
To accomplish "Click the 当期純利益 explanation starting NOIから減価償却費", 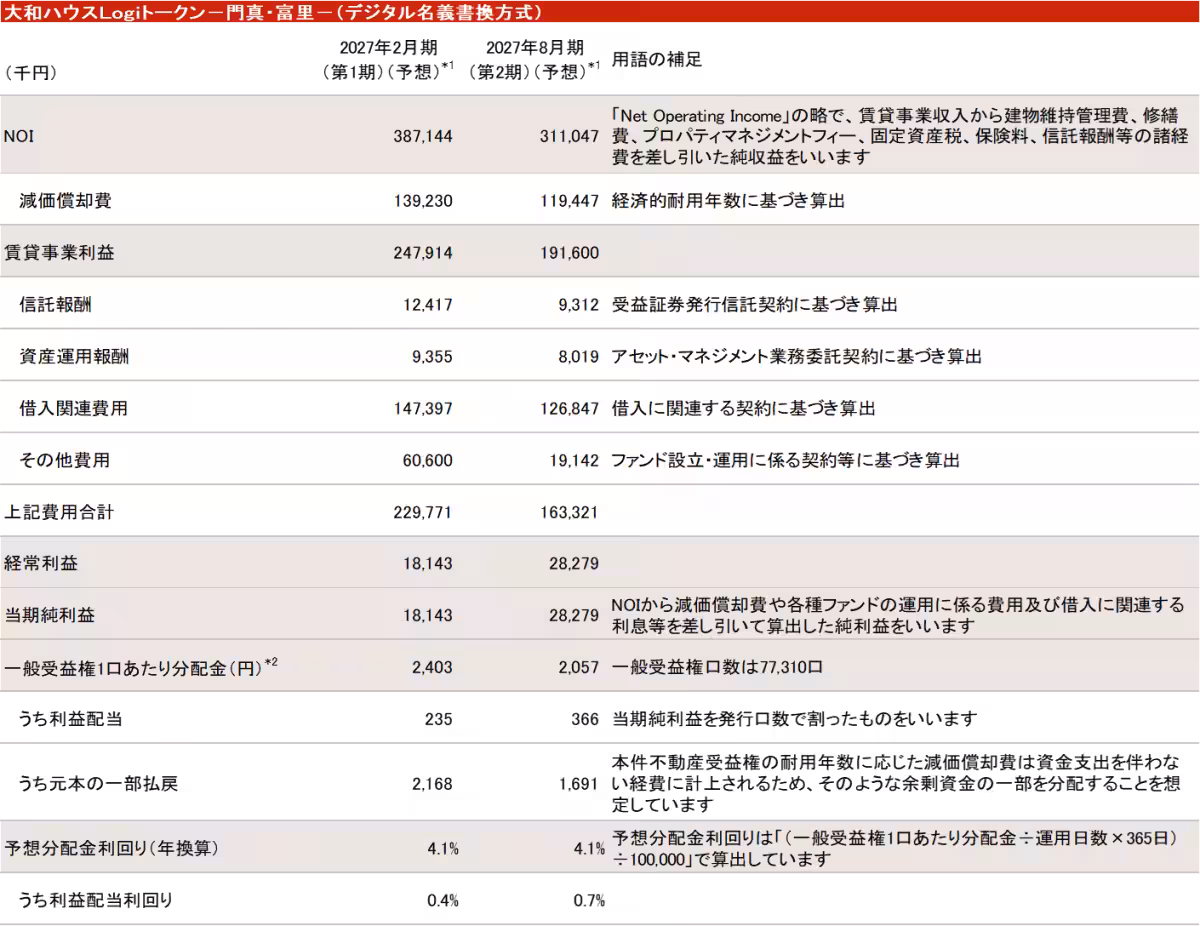I will tap(898, 616).
